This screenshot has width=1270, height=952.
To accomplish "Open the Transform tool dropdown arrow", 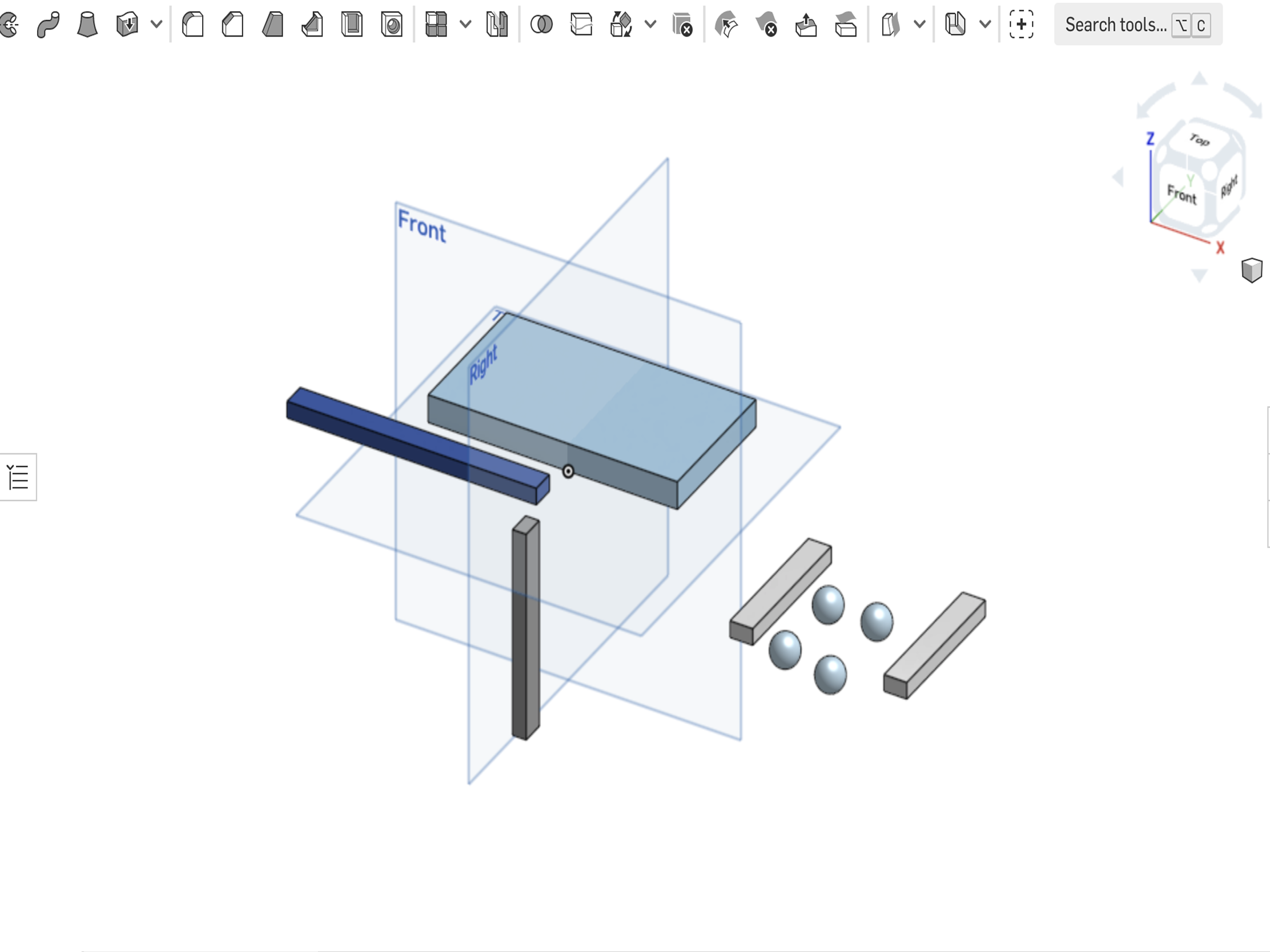I will 650,25.
